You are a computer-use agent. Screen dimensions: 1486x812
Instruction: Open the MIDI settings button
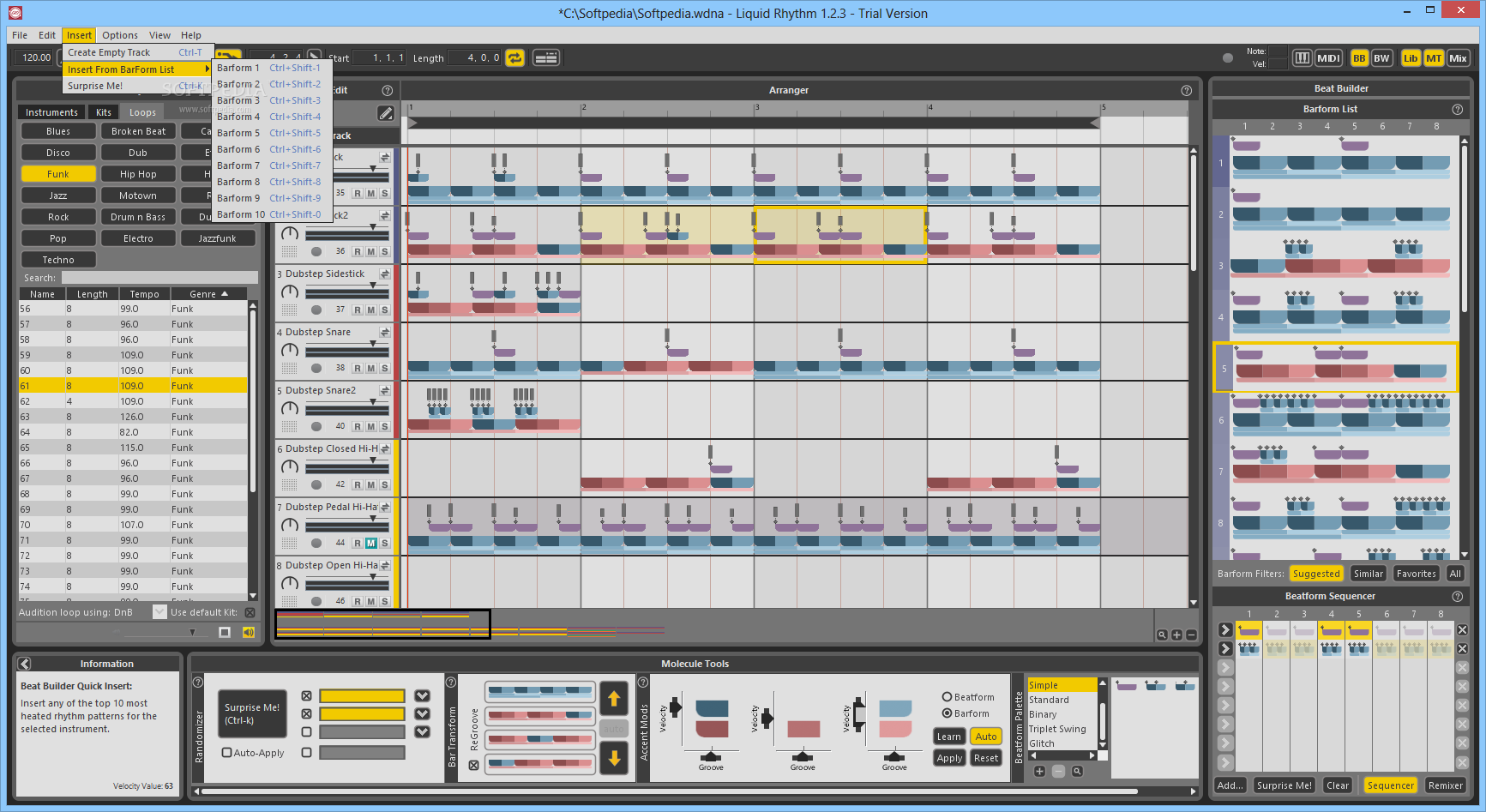coord(1328,58)
